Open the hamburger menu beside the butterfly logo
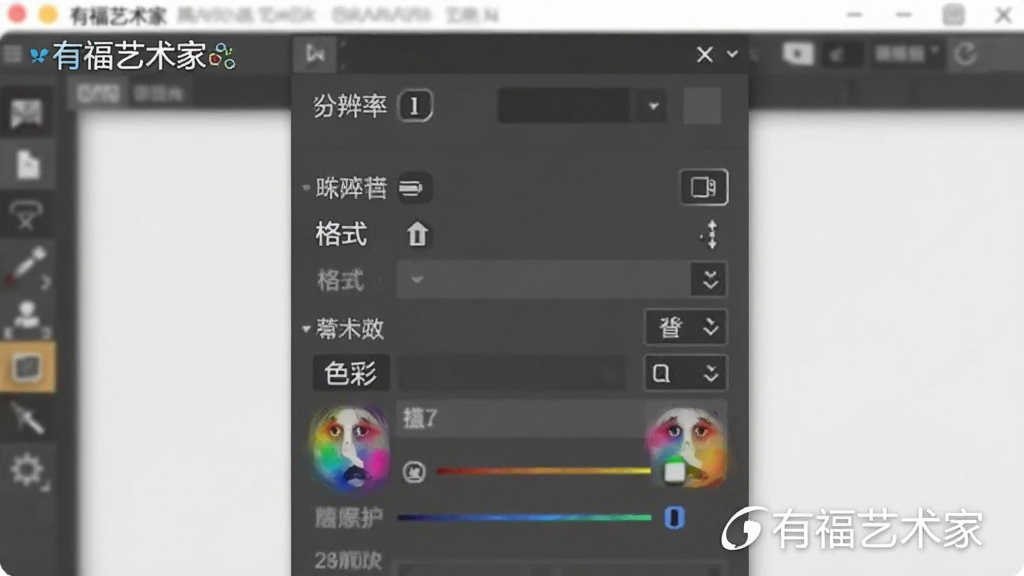 click(x=12, y=54)
